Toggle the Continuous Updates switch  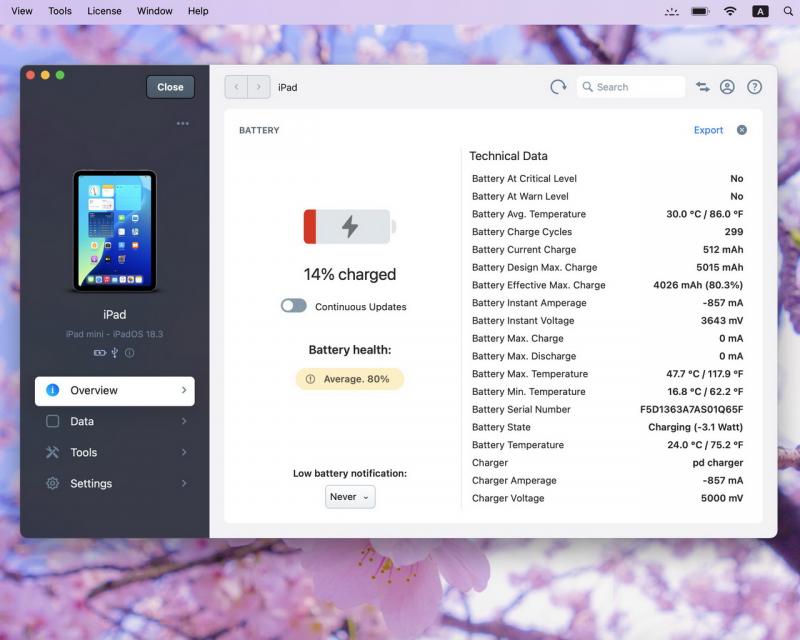294,306
